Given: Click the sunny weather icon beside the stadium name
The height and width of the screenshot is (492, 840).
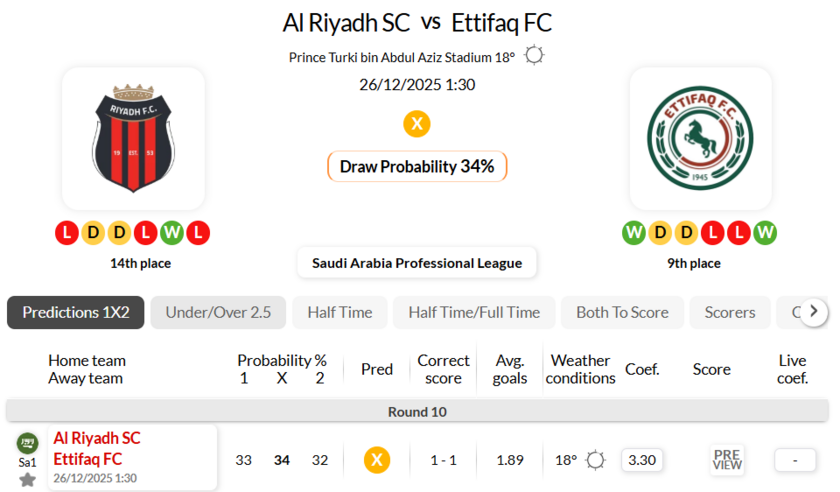Looking at the screenshot, I should click(x=535, y=56).
